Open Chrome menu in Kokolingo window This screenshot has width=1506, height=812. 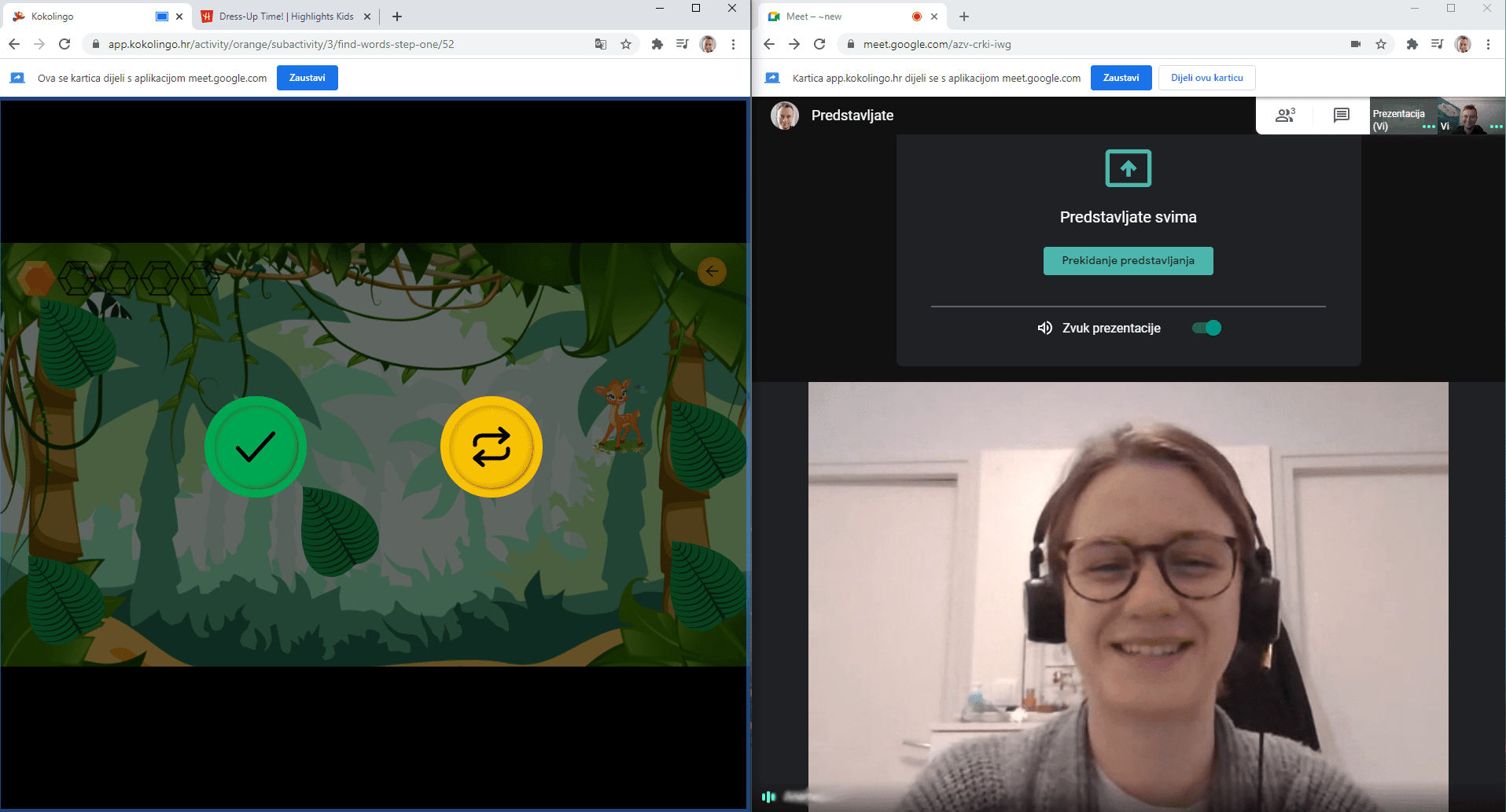pos(733,44)
